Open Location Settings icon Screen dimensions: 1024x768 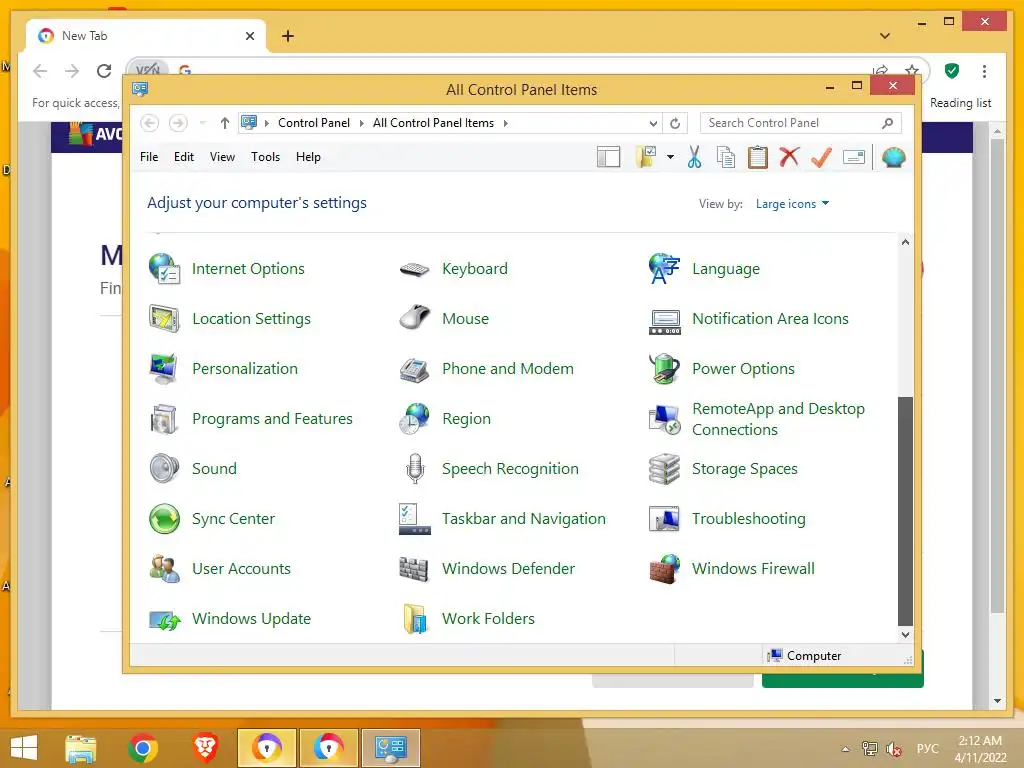tap(164, 319)
